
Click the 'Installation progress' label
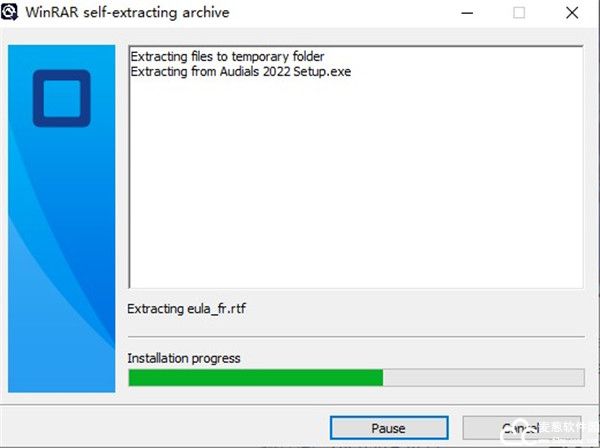click(x=184, y=358)
